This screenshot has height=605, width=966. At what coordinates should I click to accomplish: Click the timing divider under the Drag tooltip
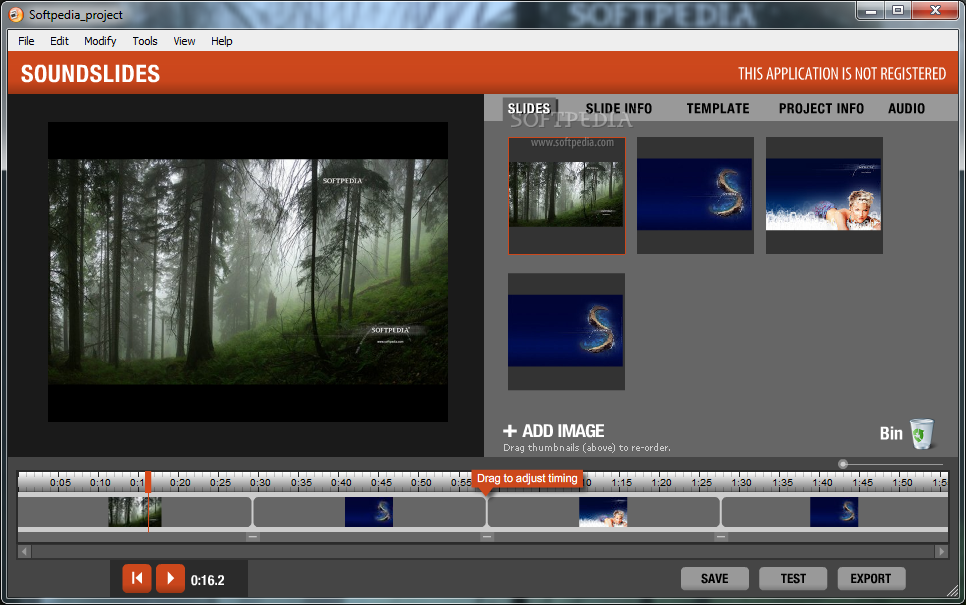[487, 513]
